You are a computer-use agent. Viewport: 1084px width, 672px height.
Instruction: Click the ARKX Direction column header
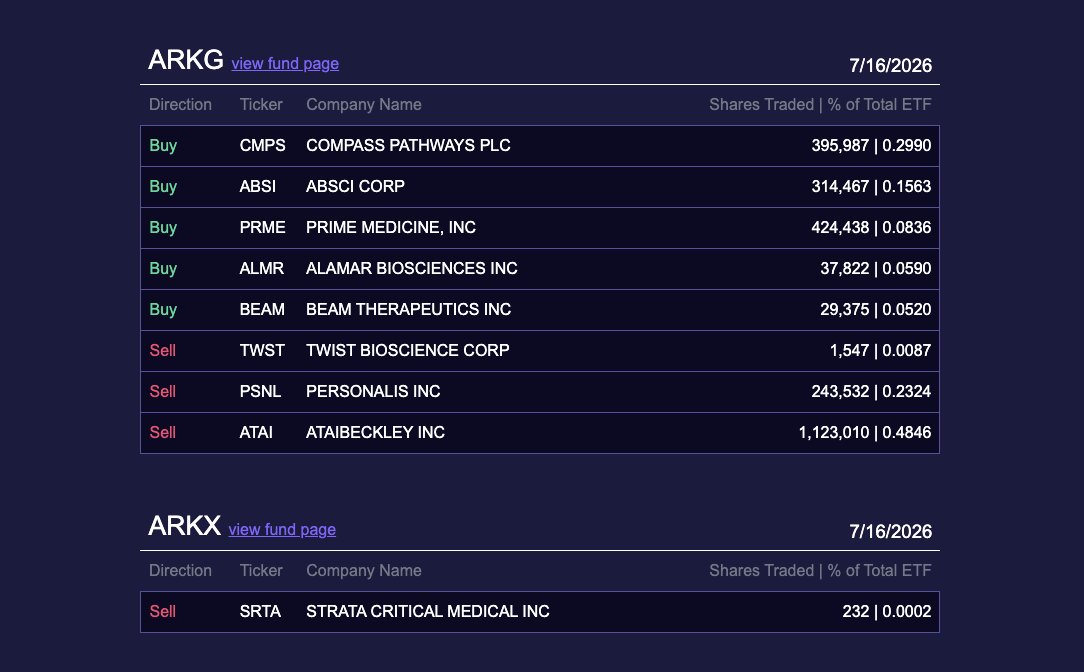click(x=180, y=570)
